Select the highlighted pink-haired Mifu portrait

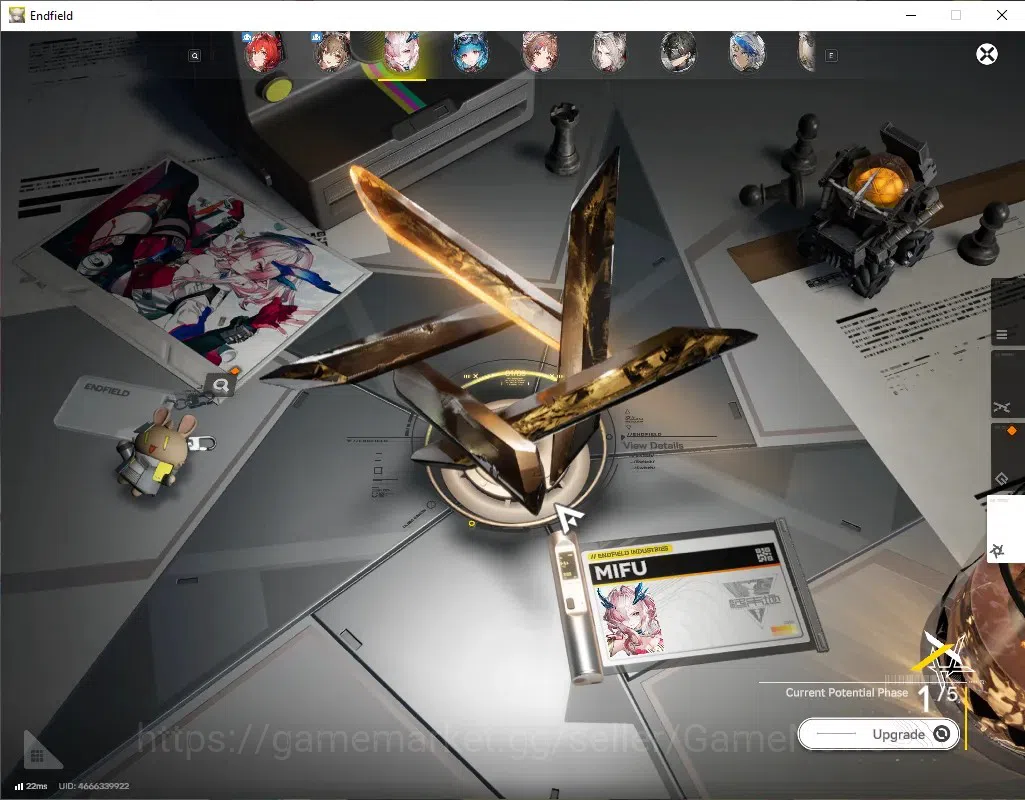click(x=401, y=52)
